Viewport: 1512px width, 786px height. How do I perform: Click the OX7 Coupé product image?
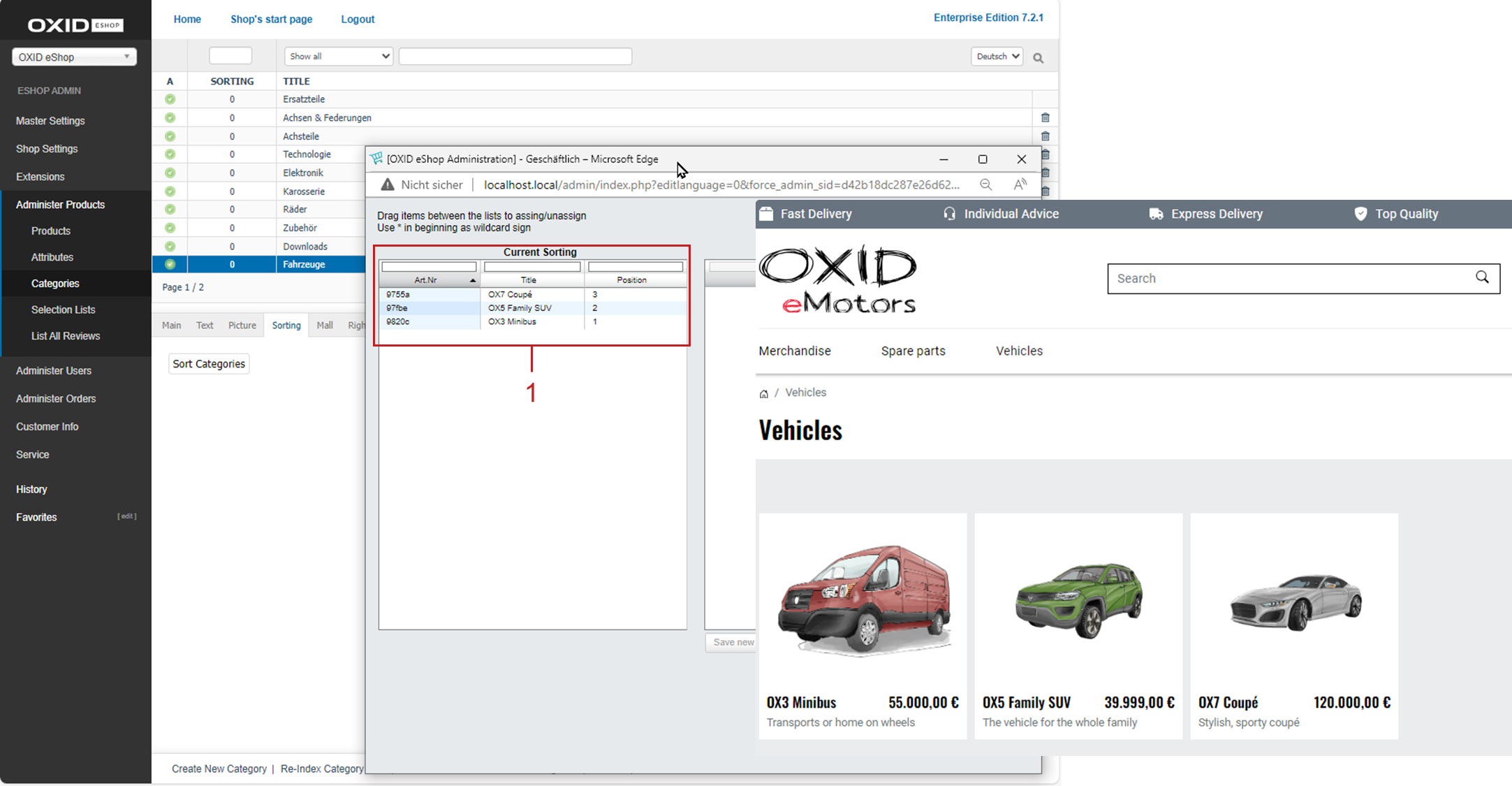tap(1295, 602)
